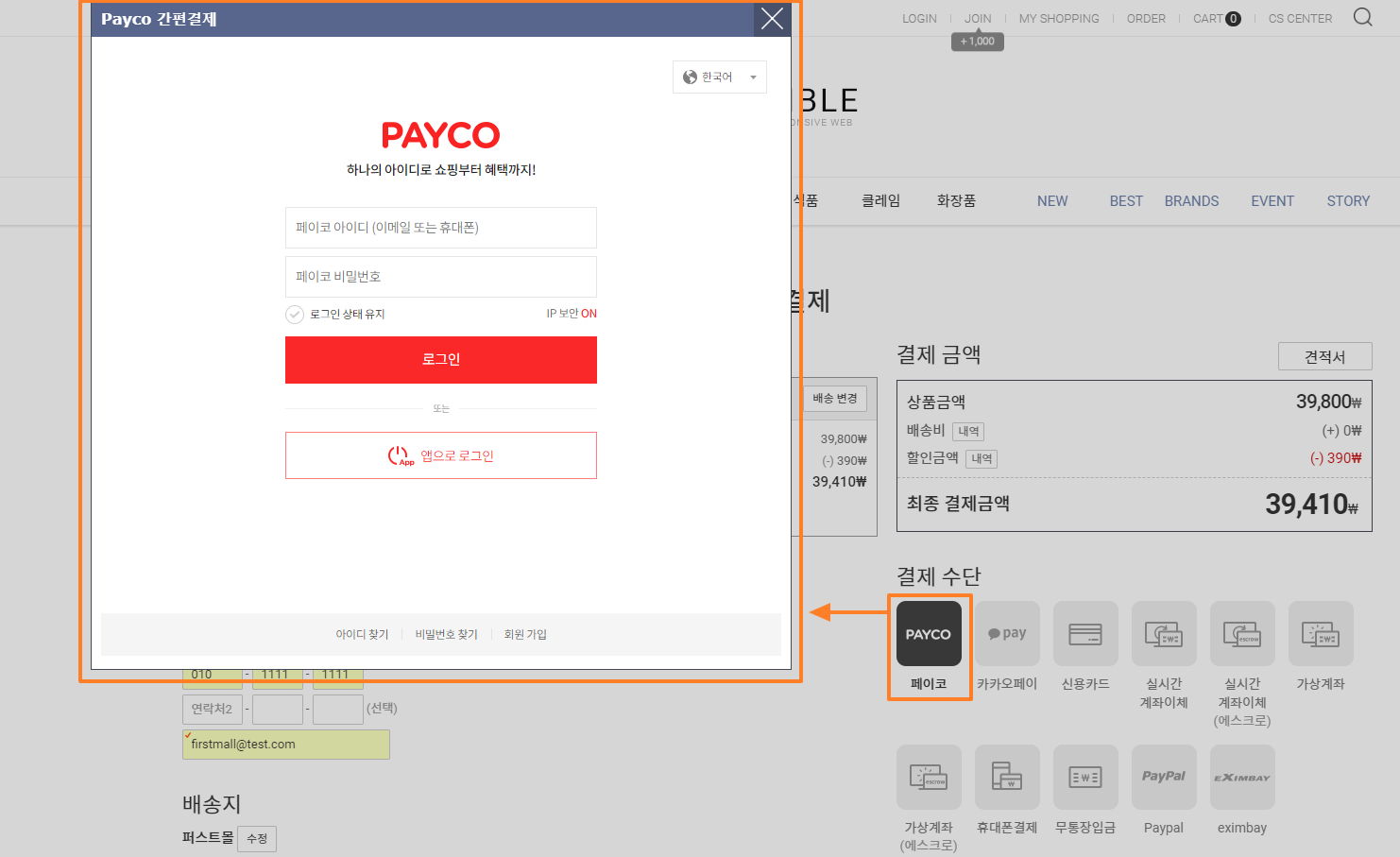Click the firstmall@test.com email field
1400x857 pixels.
coord(286,745)
